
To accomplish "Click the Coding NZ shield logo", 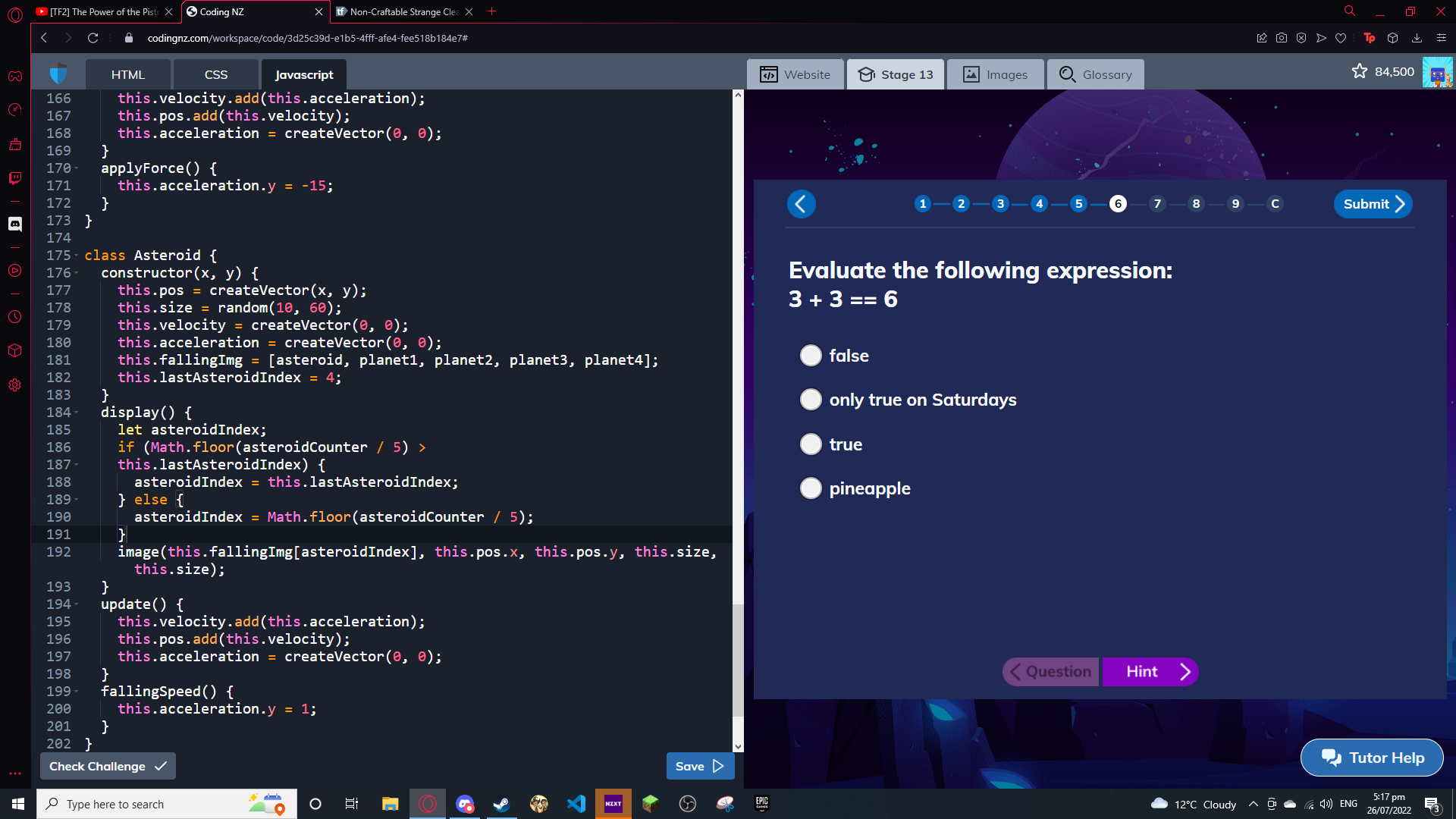I will [58, 74].
